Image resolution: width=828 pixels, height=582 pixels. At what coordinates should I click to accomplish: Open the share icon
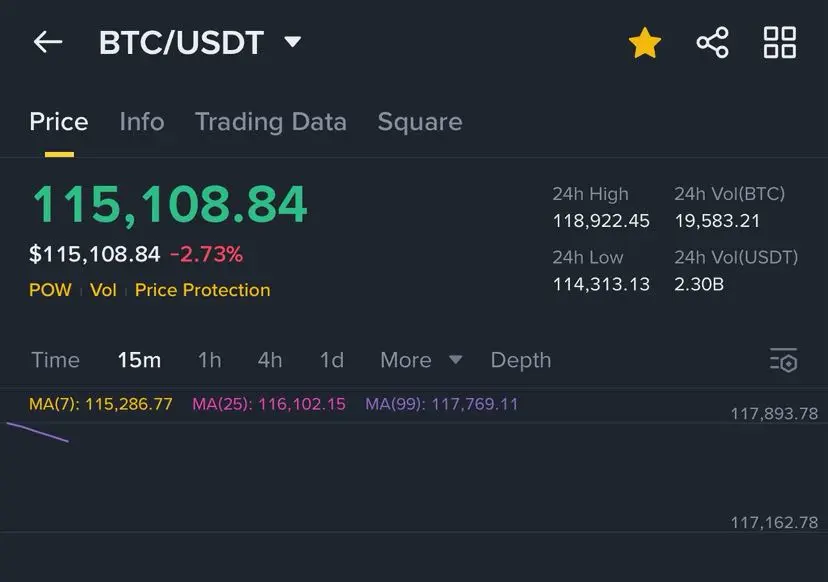(712, 42)
